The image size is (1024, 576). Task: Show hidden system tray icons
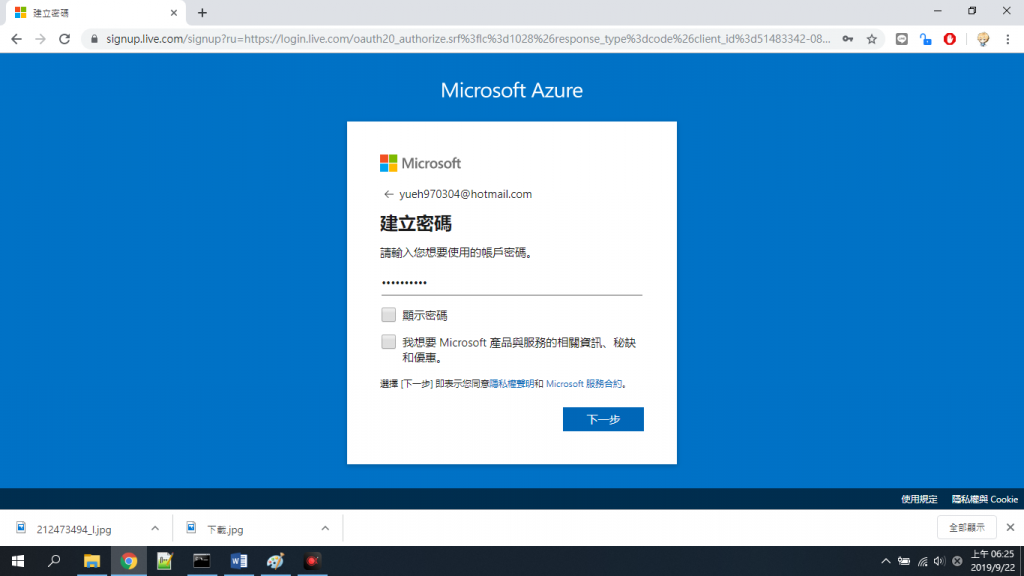click(886, 561)
